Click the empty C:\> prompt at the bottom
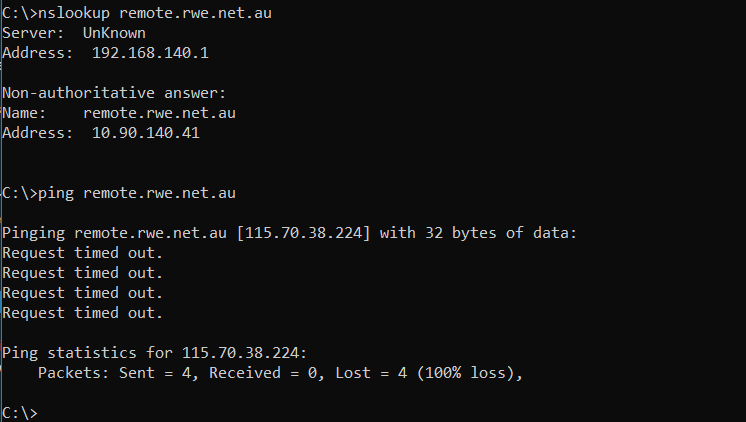 click(20, 412)
